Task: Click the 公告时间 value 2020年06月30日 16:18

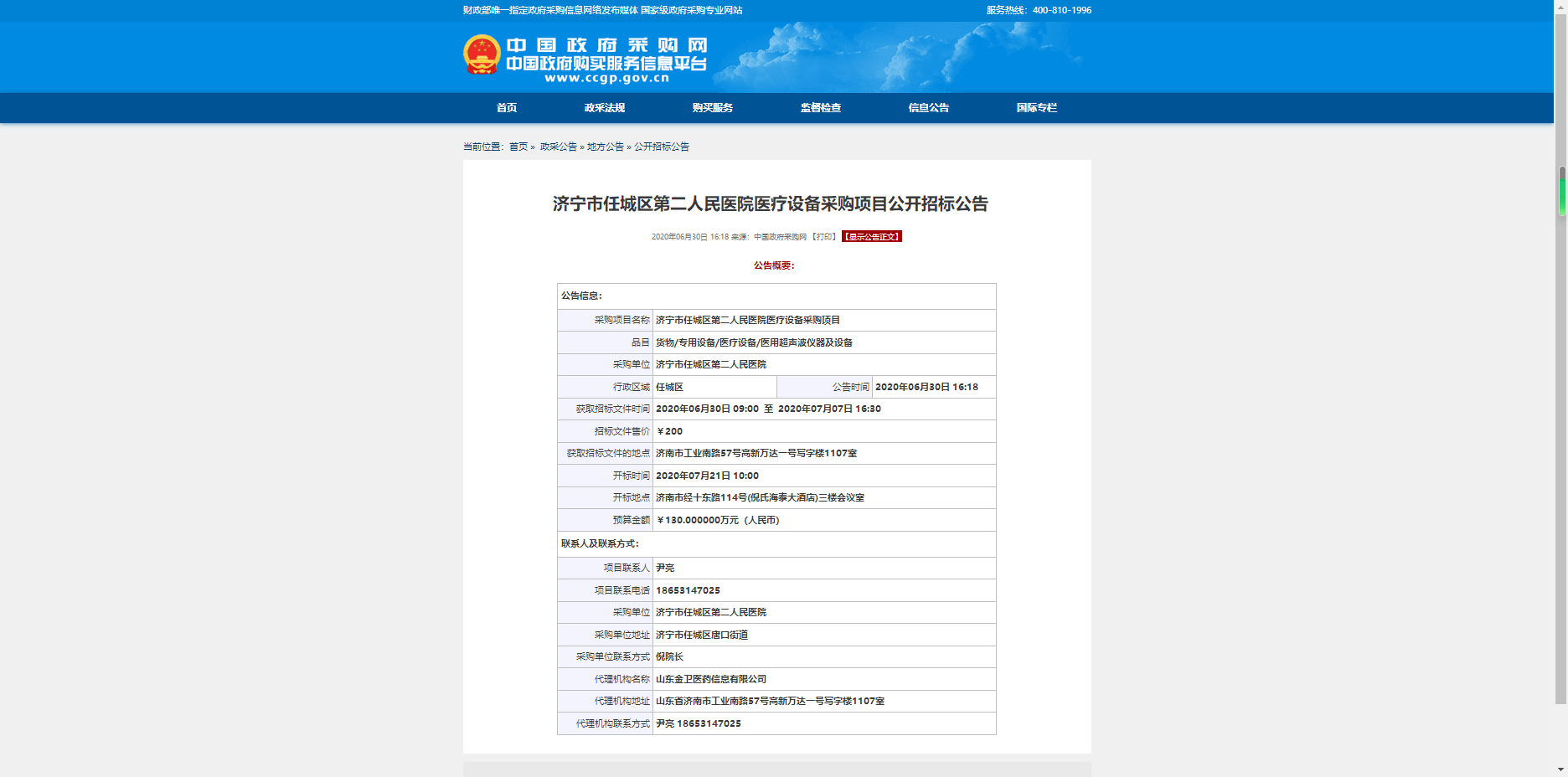Action: (926, 387)
